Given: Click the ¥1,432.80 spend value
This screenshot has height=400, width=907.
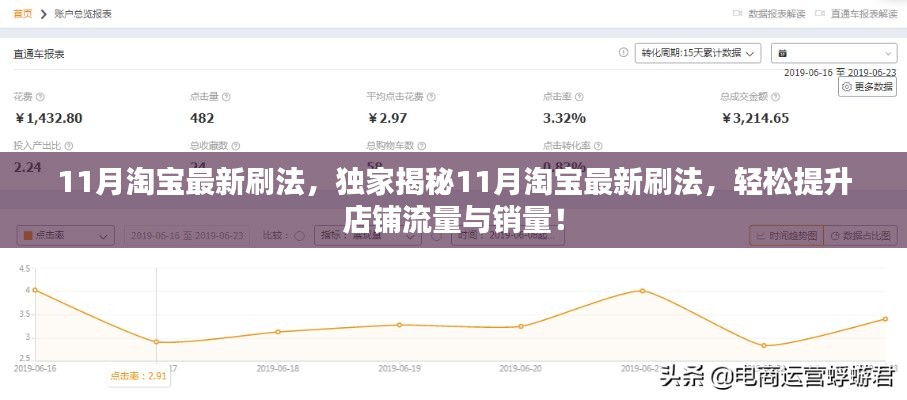Looking at the screenshot, I should [x=48, y=118].
